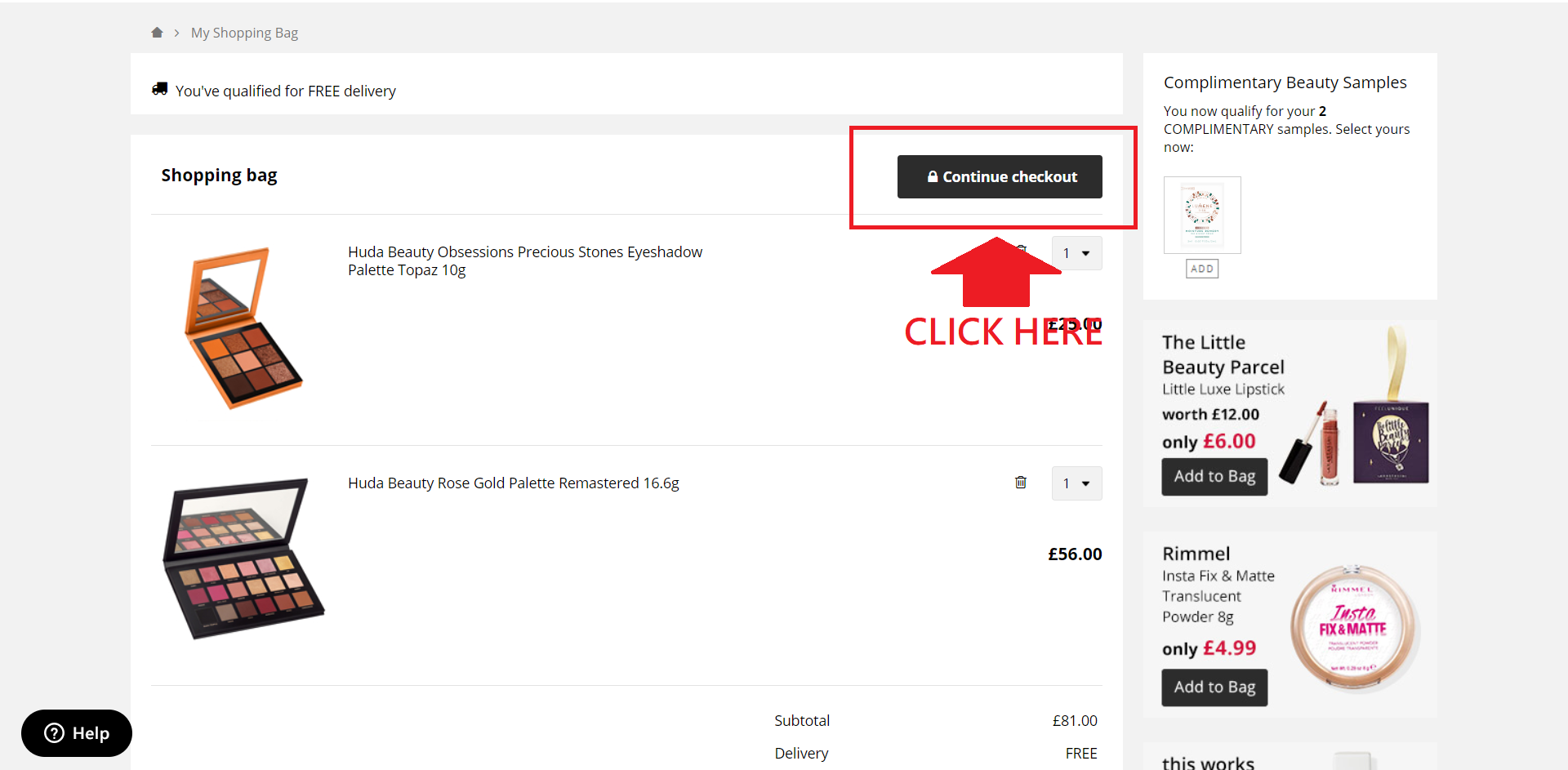Click the Rimmel brand heading
Screen dimensions: 1568x770
pyautogui.click(x=1196, y=554)
